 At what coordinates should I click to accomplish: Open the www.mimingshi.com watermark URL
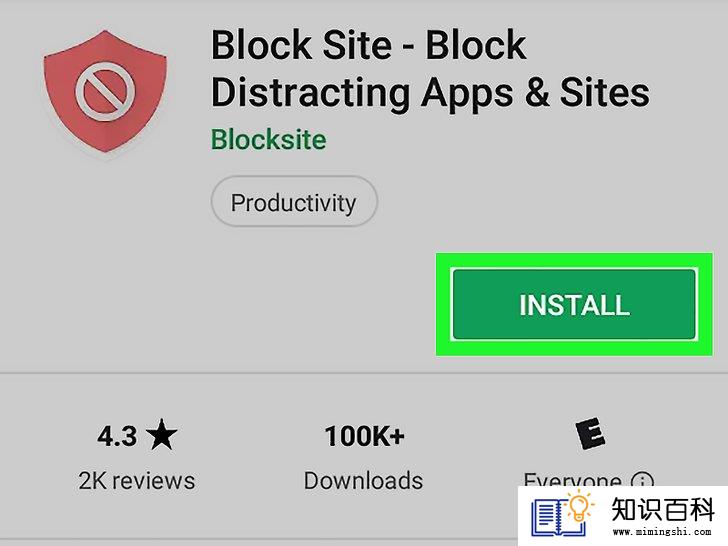coord(662,532)
